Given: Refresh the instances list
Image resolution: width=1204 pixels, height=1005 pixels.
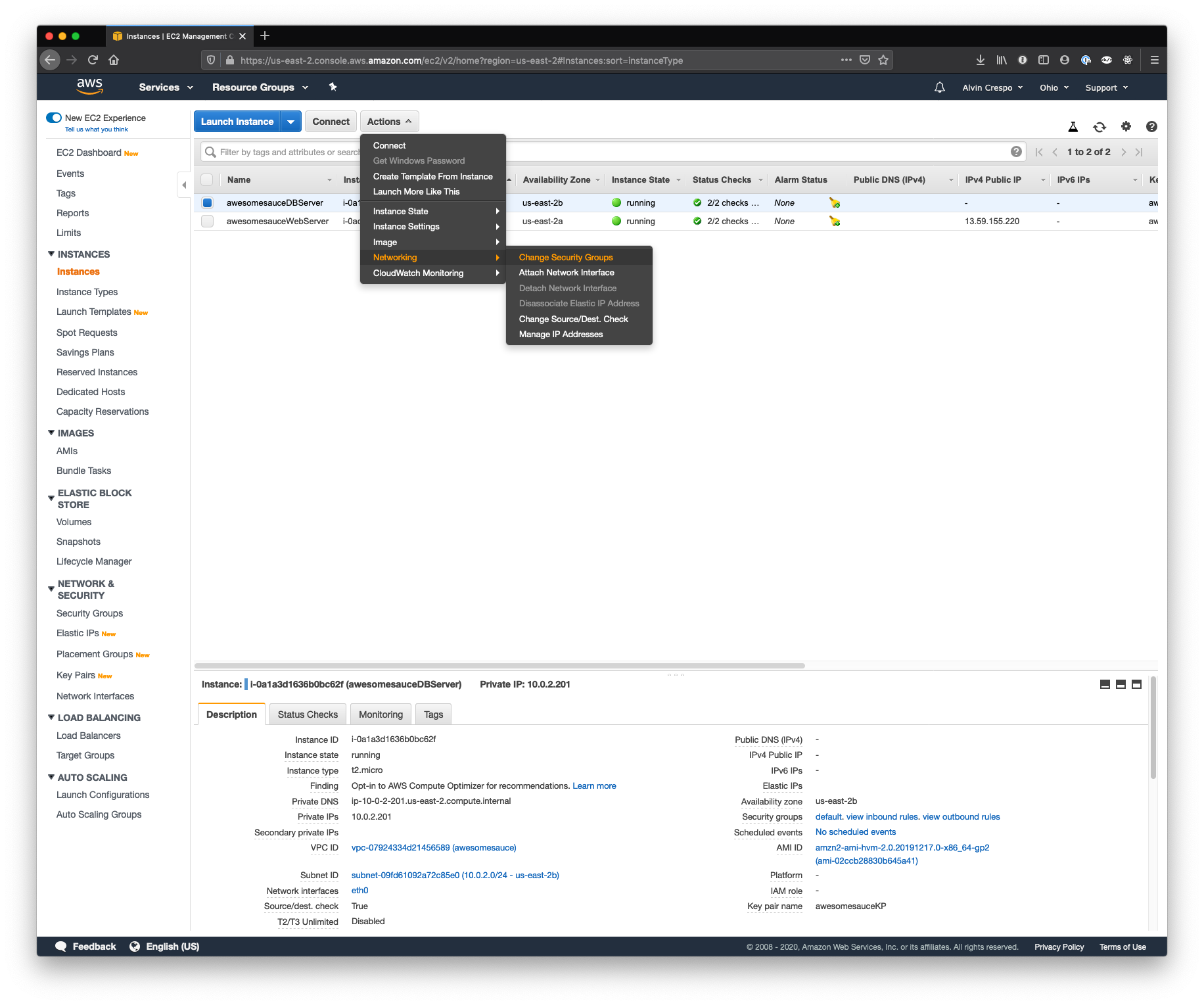Looking at the screenshot, I should point(1100,126).
